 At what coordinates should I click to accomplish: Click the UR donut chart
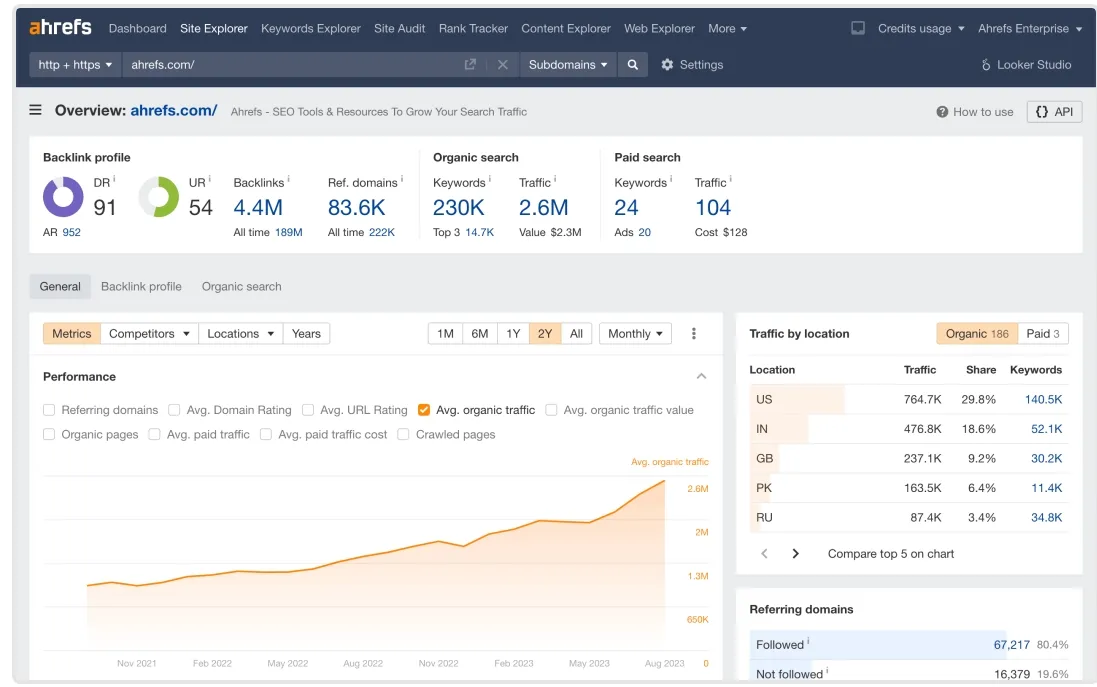159,197
